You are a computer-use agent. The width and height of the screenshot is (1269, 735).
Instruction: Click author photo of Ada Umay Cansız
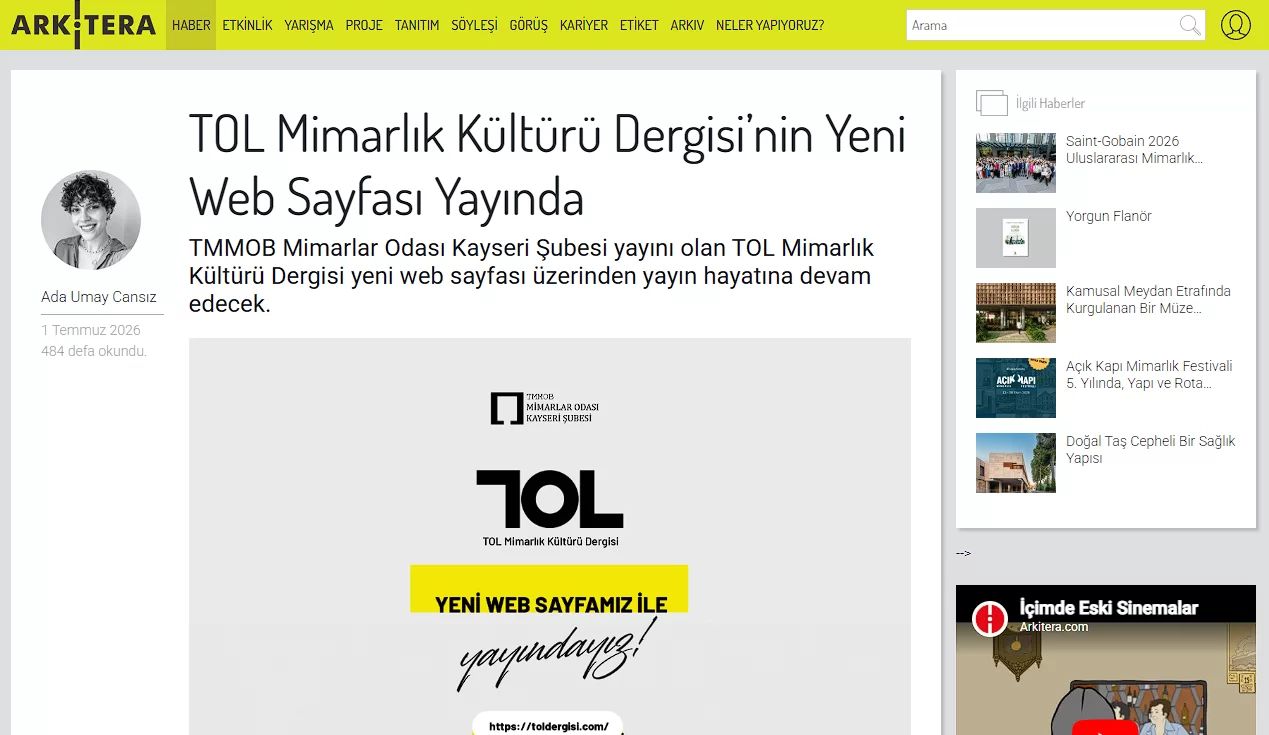(x=91, y=220)
